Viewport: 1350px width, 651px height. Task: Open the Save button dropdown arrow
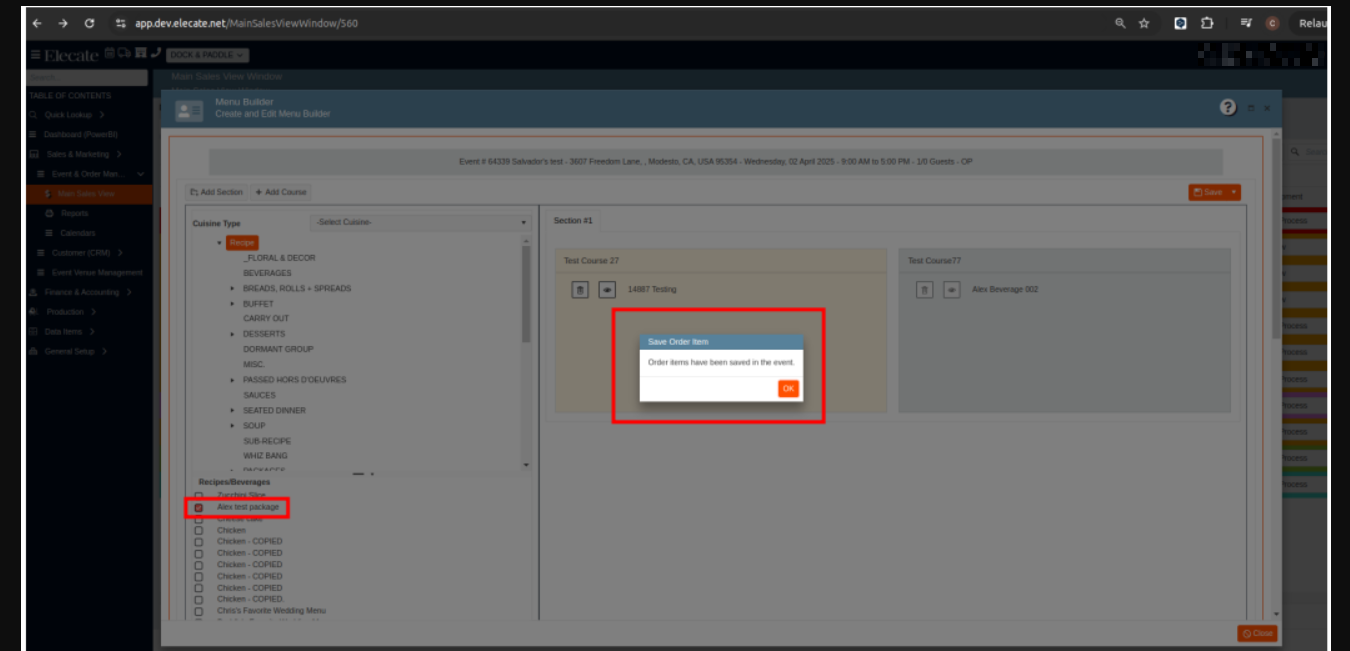tap(1234, 192)
